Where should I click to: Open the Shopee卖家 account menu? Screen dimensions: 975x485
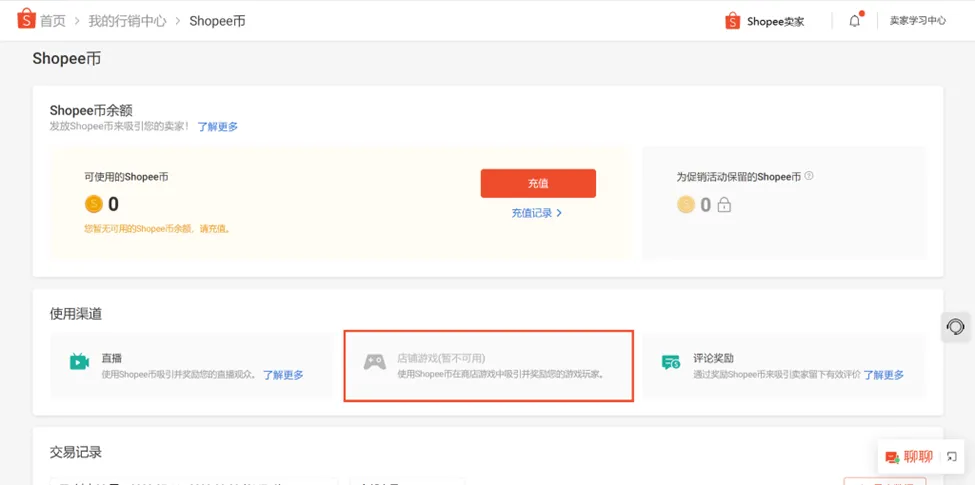[x=775, y=22]
